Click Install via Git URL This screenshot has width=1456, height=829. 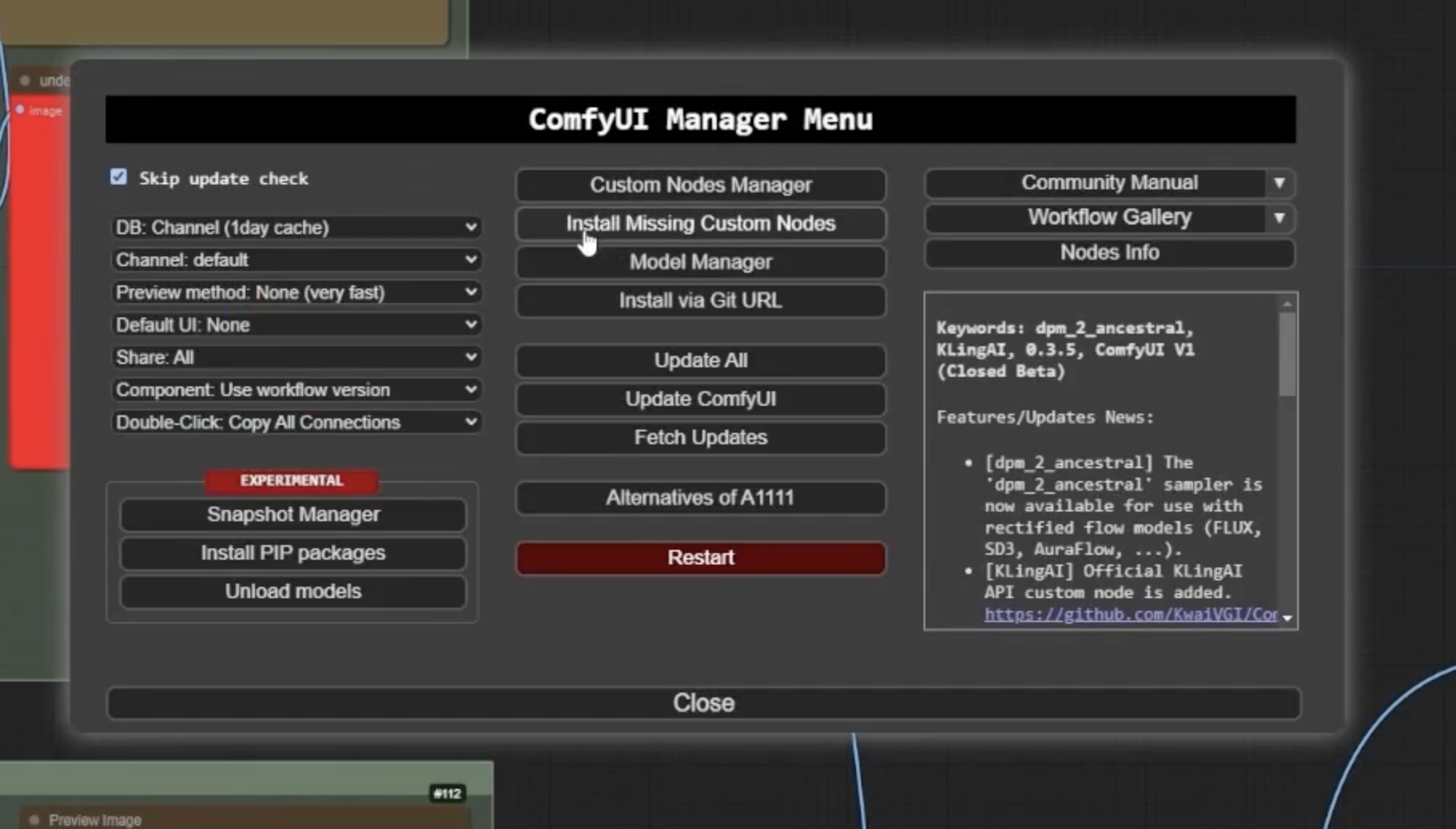[x=701, y=301]
